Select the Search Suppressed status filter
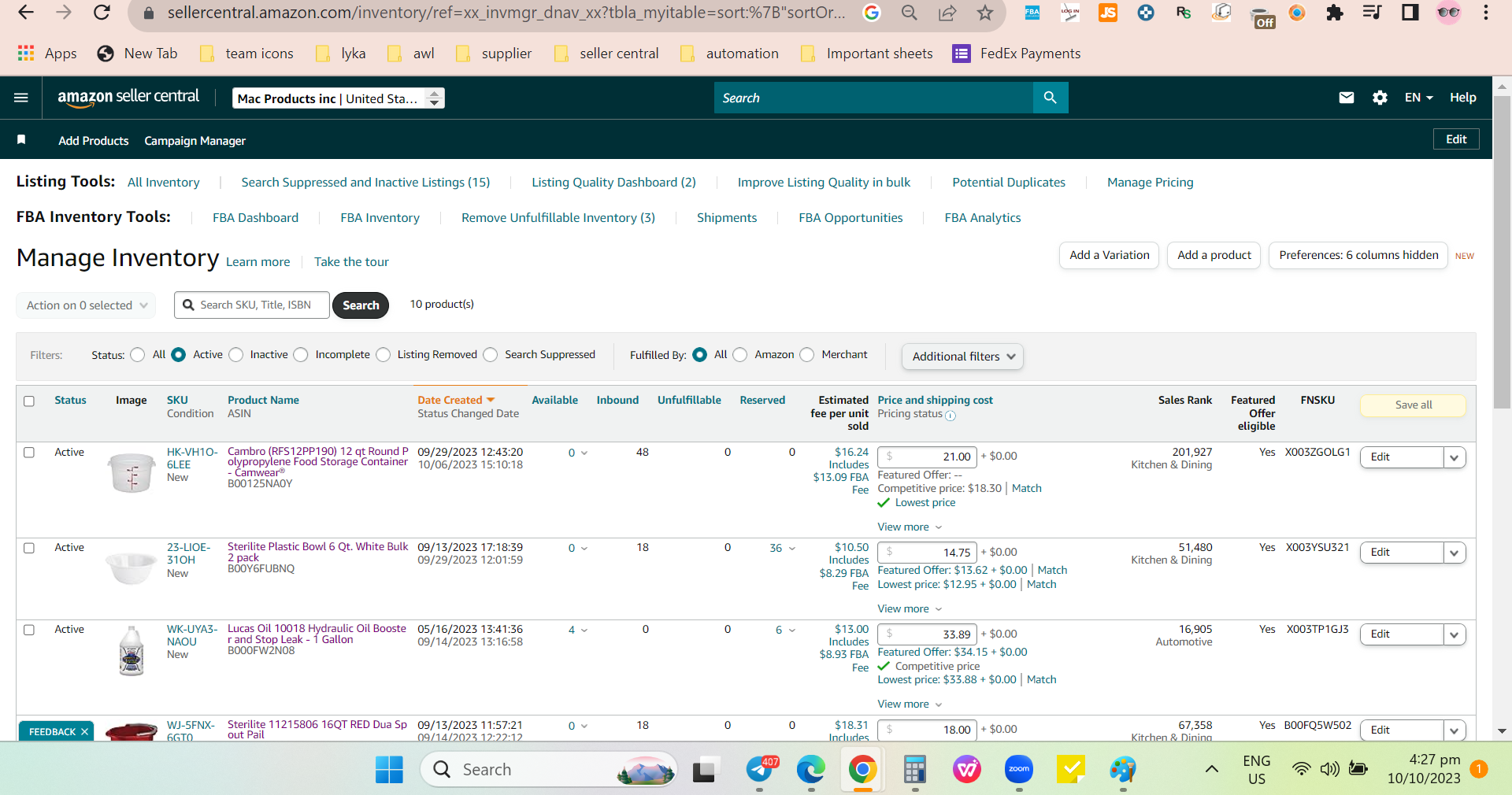1512x795 pixels. point(491,355)
